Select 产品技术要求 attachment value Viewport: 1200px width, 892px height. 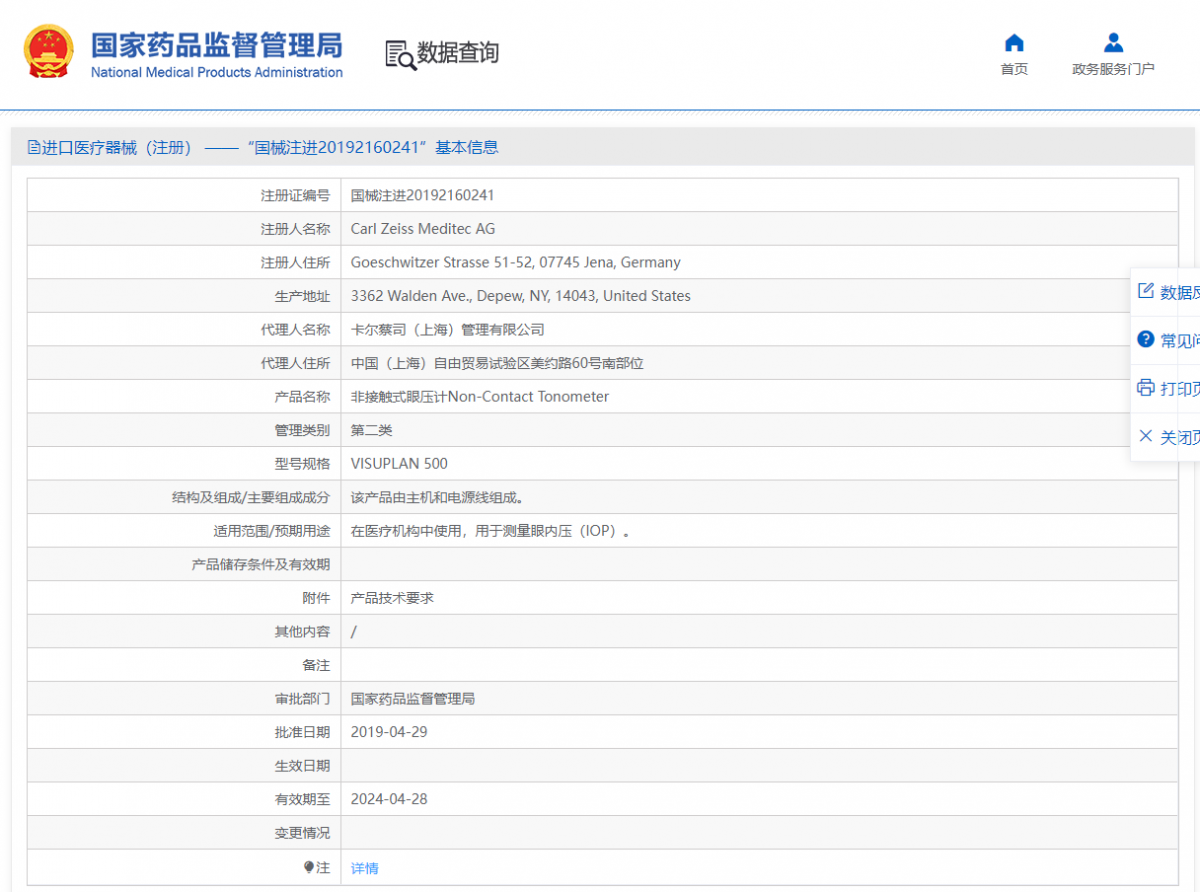pyautogui.click(x=392, y=598)
